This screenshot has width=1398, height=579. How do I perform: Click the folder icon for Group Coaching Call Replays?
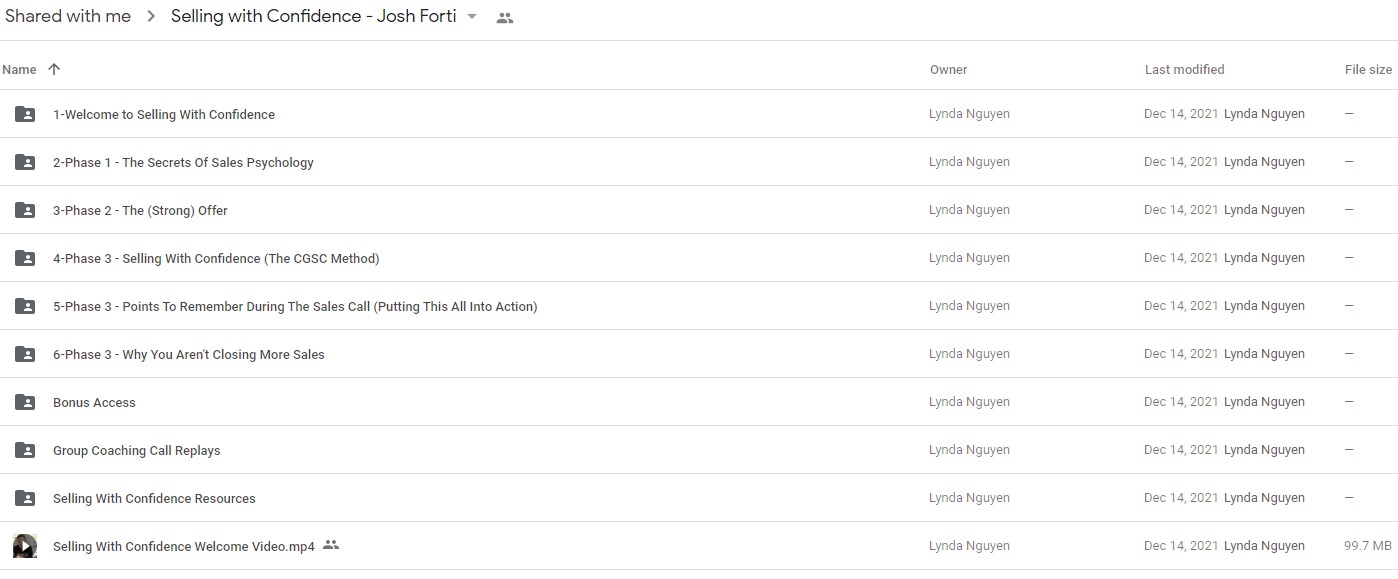[25, 450]
